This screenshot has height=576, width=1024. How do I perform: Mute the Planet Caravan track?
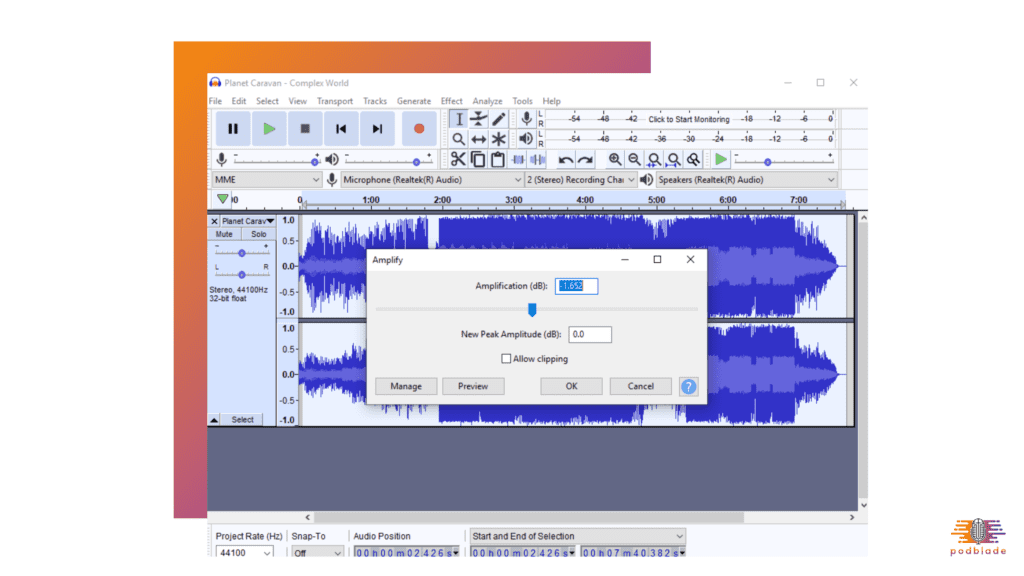(x=224, y=234)
